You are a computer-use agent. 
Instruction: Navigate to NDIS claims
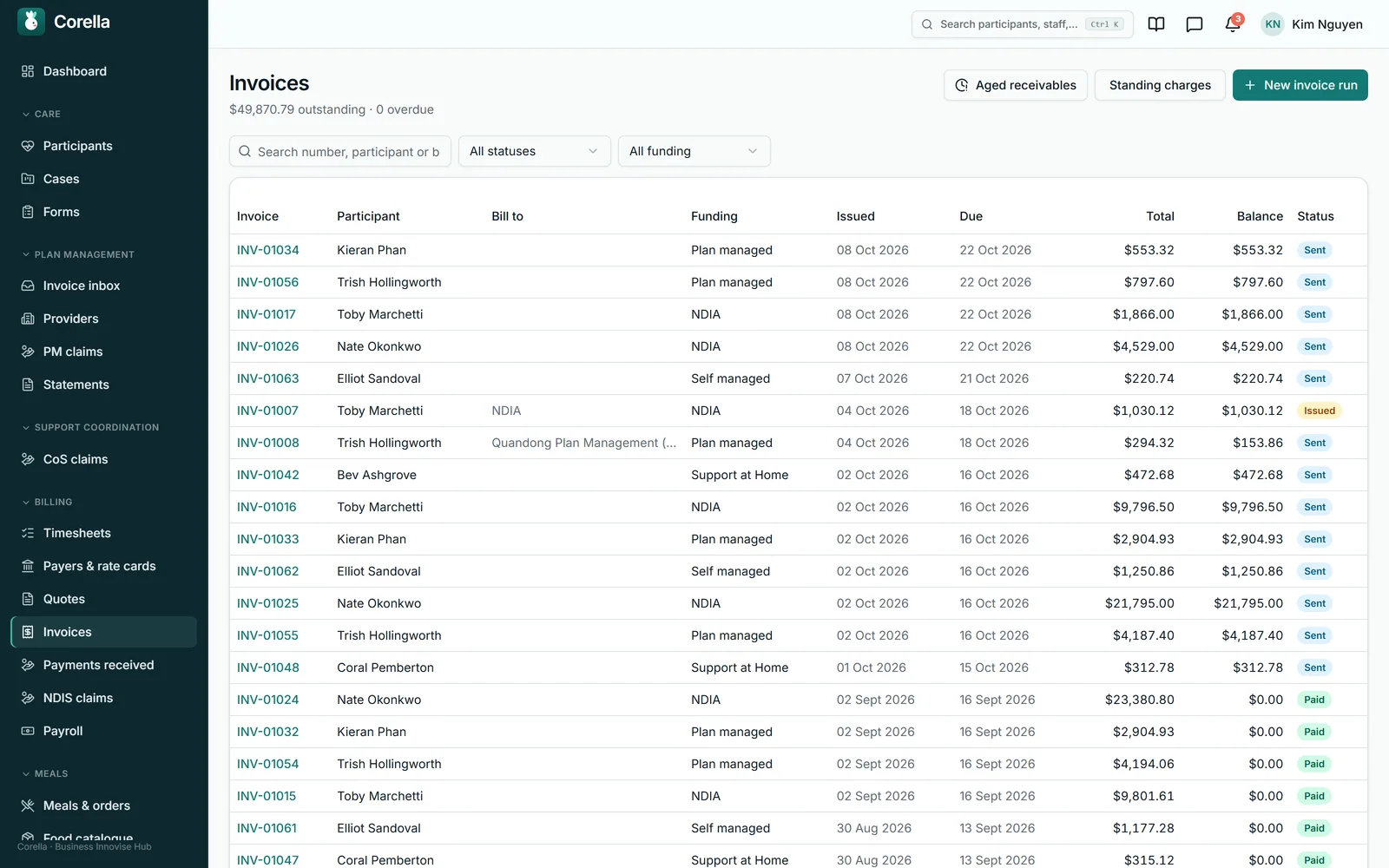pyautogui.click(x=103, y=698)
